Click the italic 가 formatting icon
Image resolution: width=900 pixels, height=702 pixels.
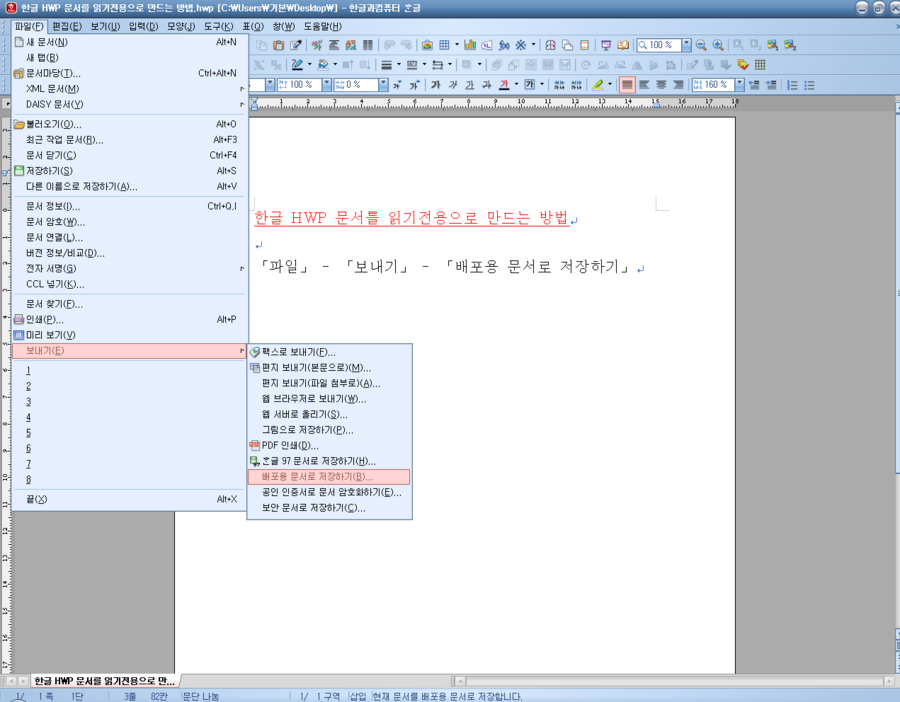(x=453, y=85)
